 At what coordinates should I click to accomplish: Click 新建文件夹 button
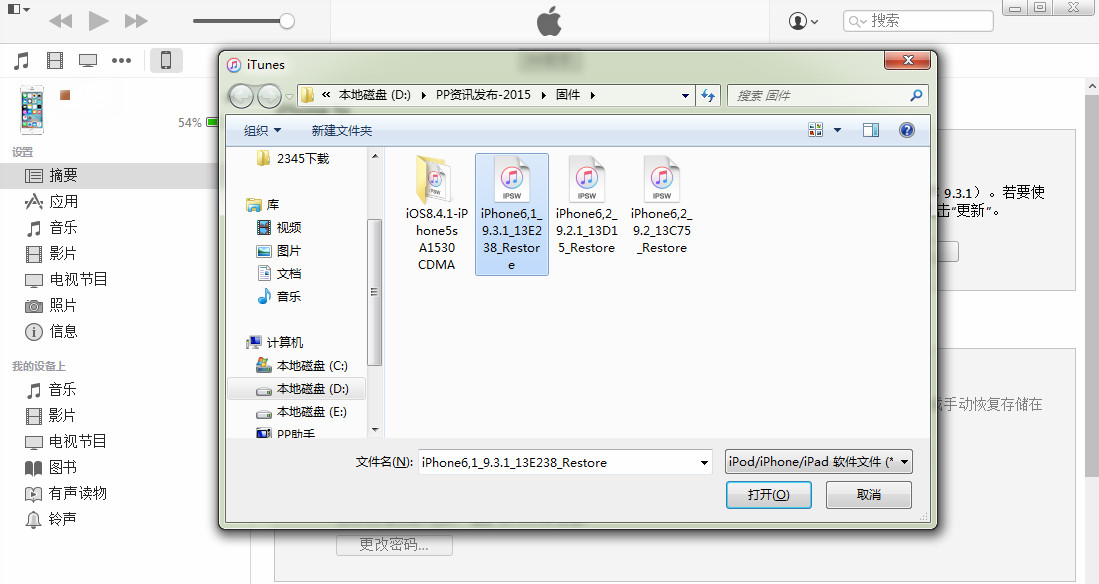click(x=342, y=130)
